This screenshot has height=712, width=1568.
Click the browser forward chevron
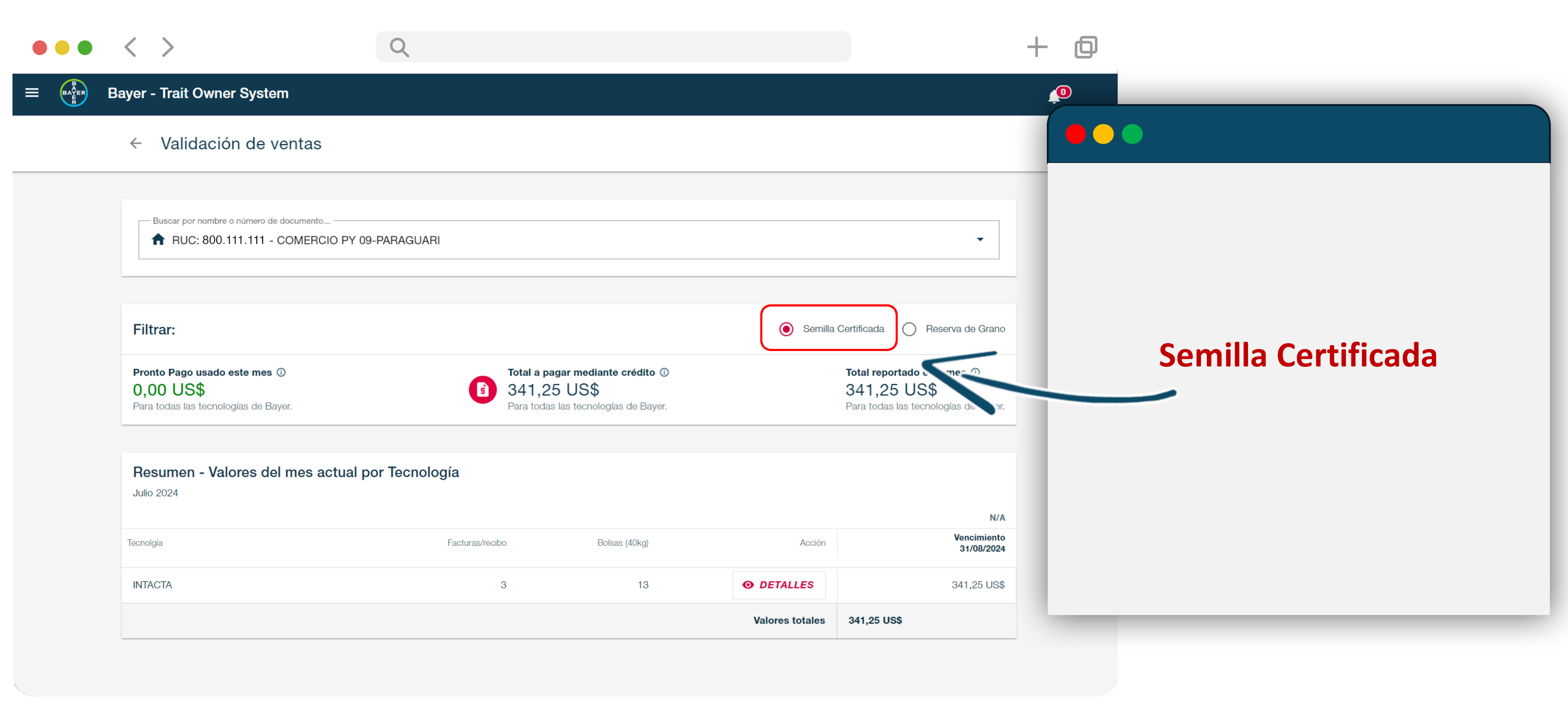point(167,47)
